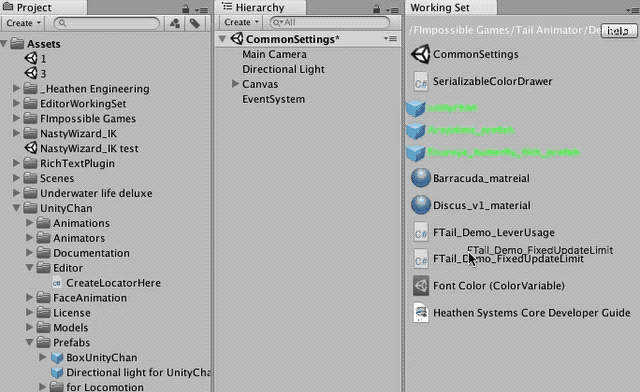This screenshot has width=640, height=392.
Task: Expand the BoxUnityChan prefab
Action: (42, 357)
